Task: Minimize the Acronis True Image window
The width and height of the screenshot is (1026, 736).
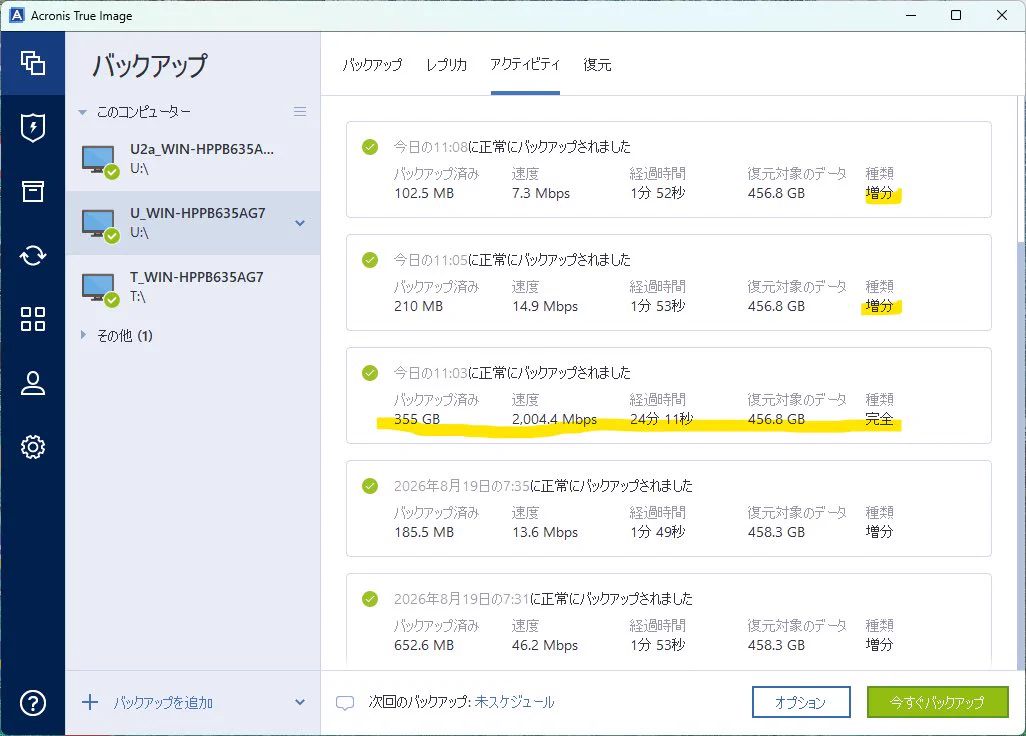Action: (910, 15)
